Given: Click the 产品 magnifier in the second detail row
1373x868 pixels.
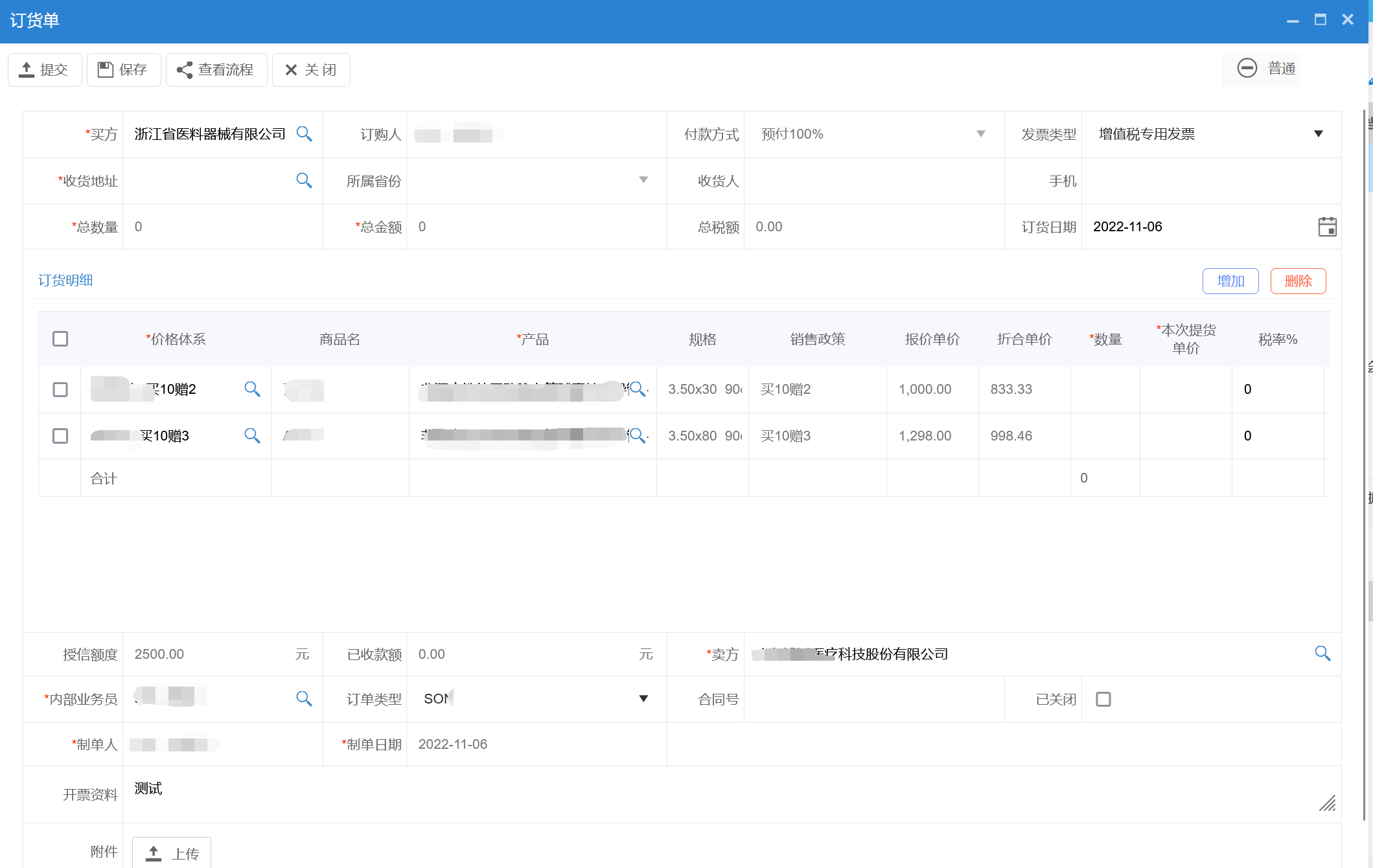Looking at the screenshot, I should 638,435.
